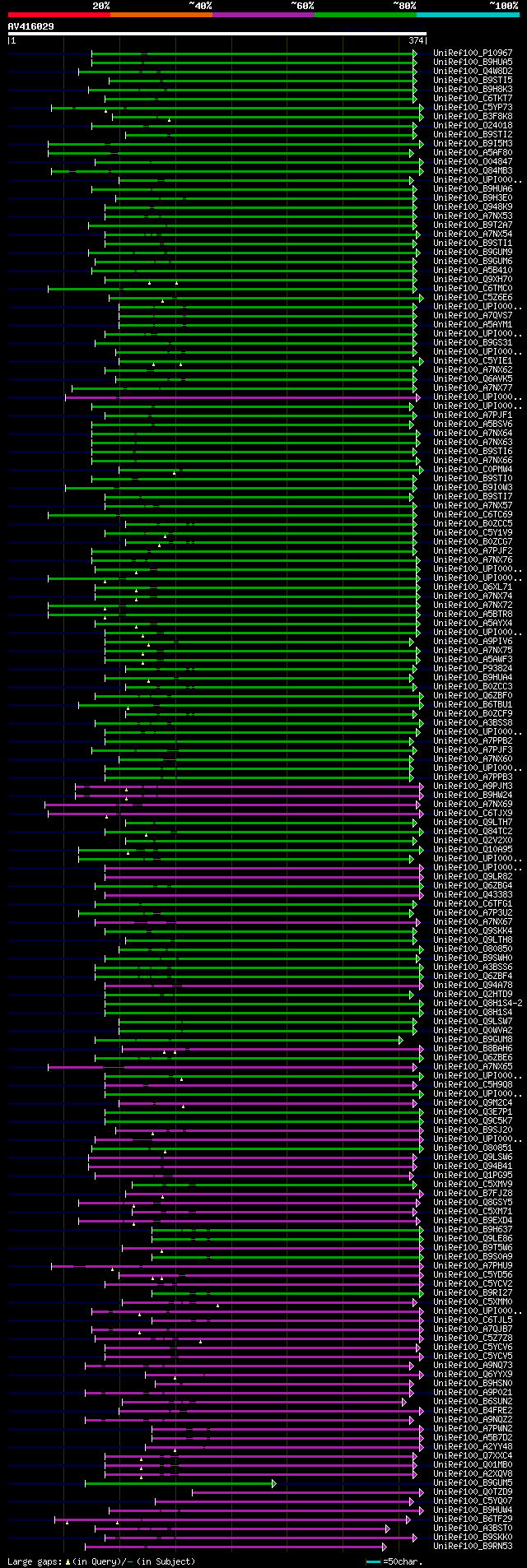Click the UniRef100_B9GUM8 label
This screenshot has height=1568, width=527.
tap(473, 1039)
